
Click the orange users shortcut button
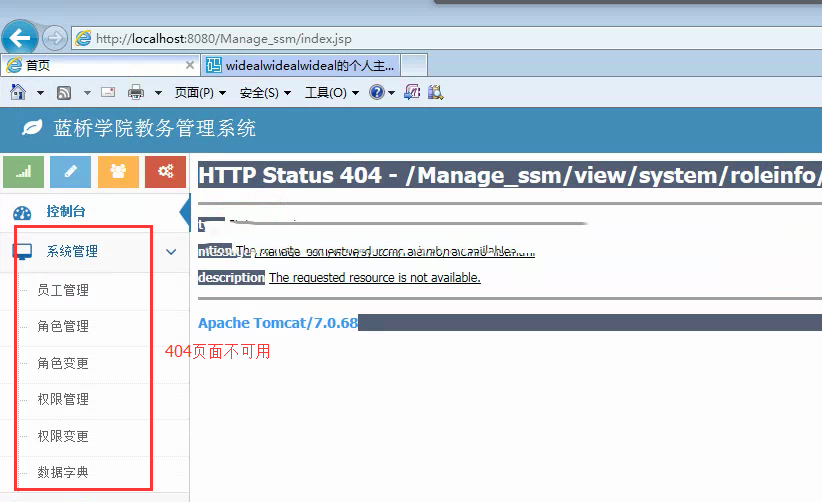click(118, 171)
